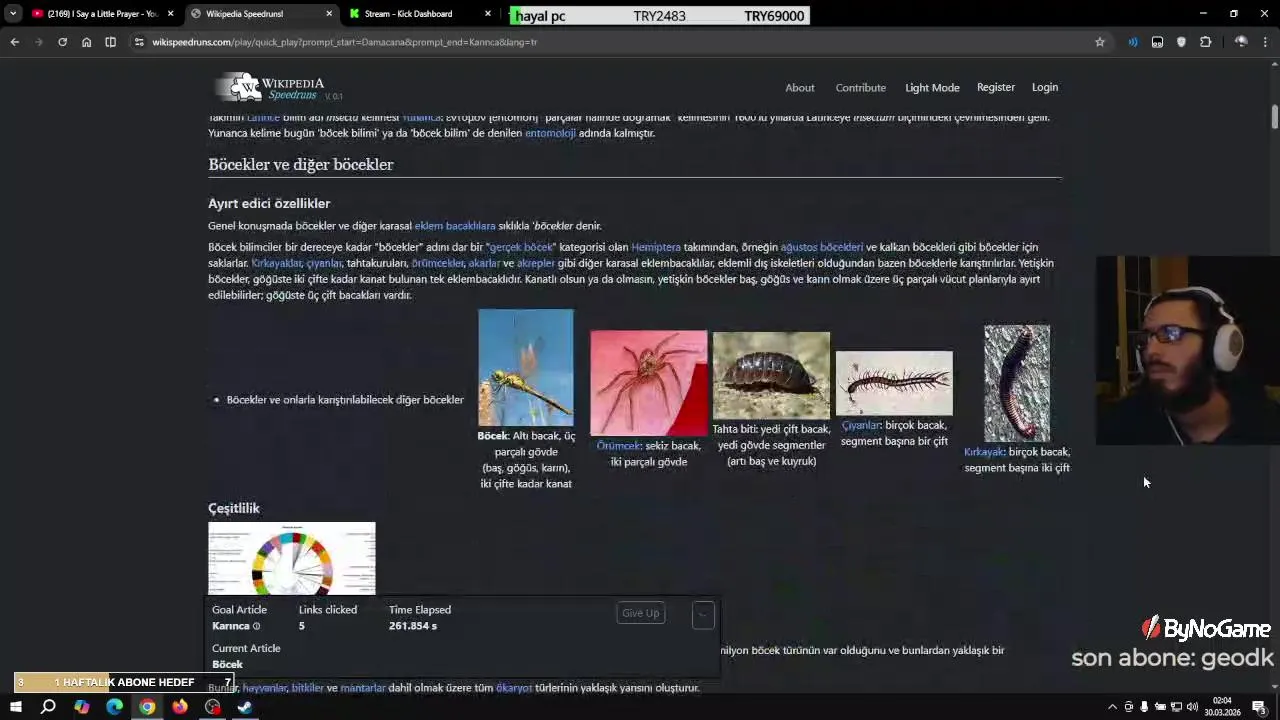Follow the 'bitkiler' link
The image size is (1280, 720).
tap(308, 688)
